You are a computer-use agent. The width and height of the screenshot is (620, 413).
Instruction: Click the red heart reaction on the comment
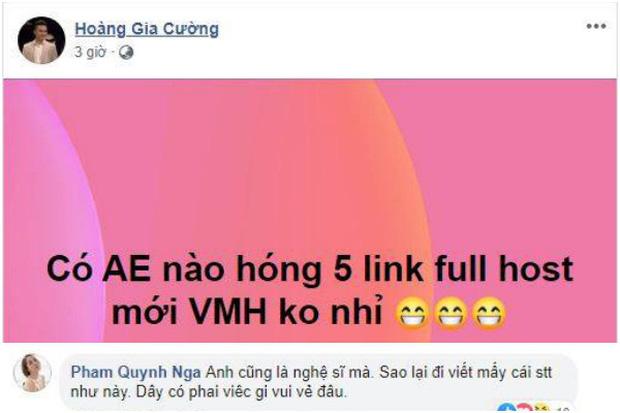pyautogui.click(x=525, y=408)
